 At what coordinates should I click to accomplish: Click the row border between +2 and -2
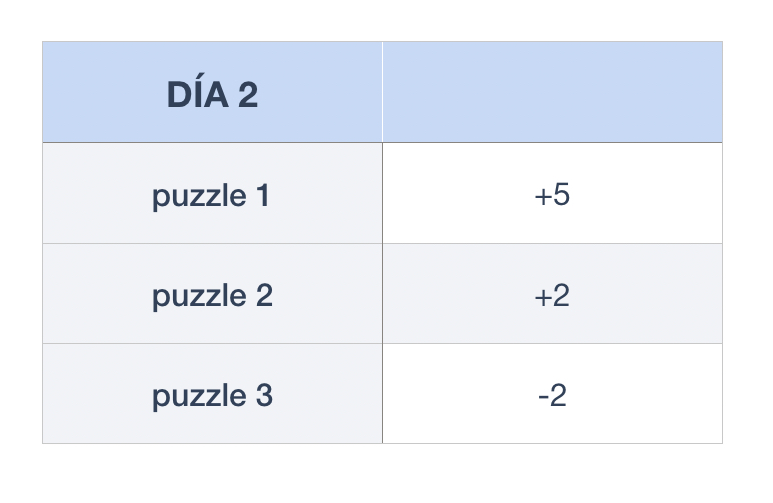(552, 343)
